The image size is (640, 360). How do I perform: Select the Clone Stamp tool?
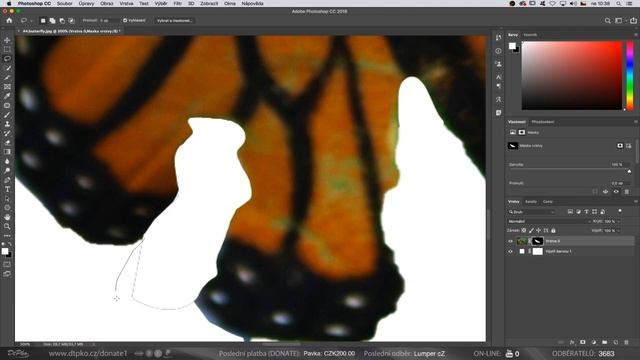pos(7,124)
